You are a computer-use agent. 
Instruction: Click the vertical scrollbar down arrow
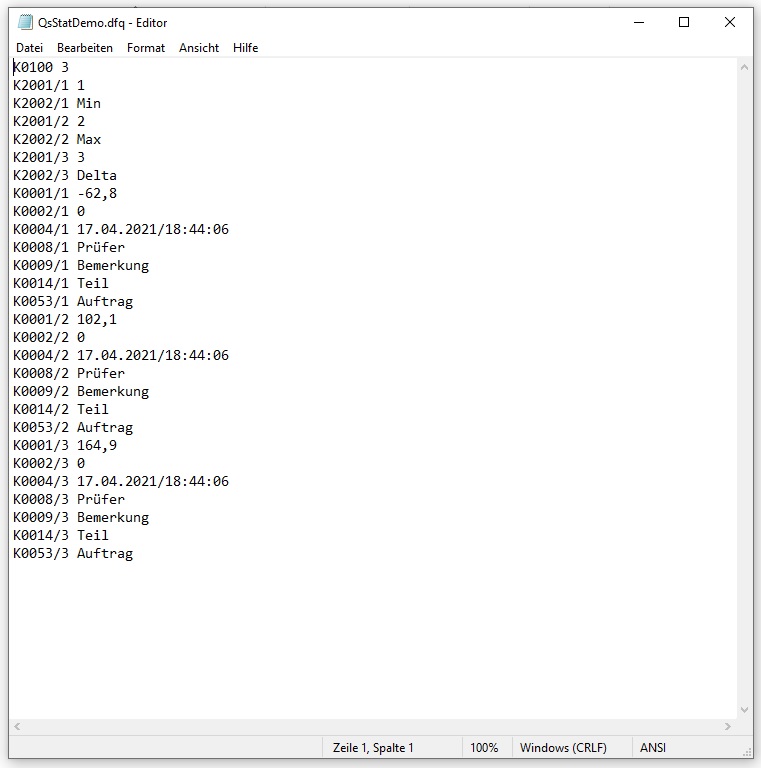pos(744,710)
